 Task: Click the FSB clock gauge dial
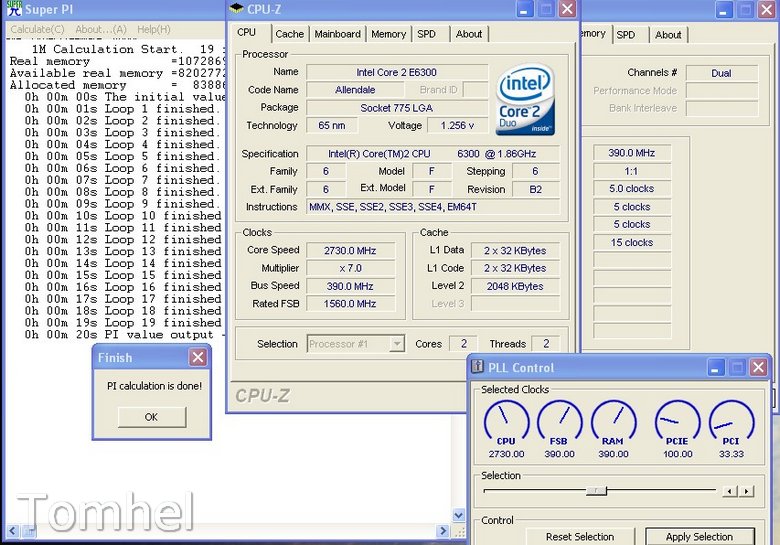click(560, 421)
